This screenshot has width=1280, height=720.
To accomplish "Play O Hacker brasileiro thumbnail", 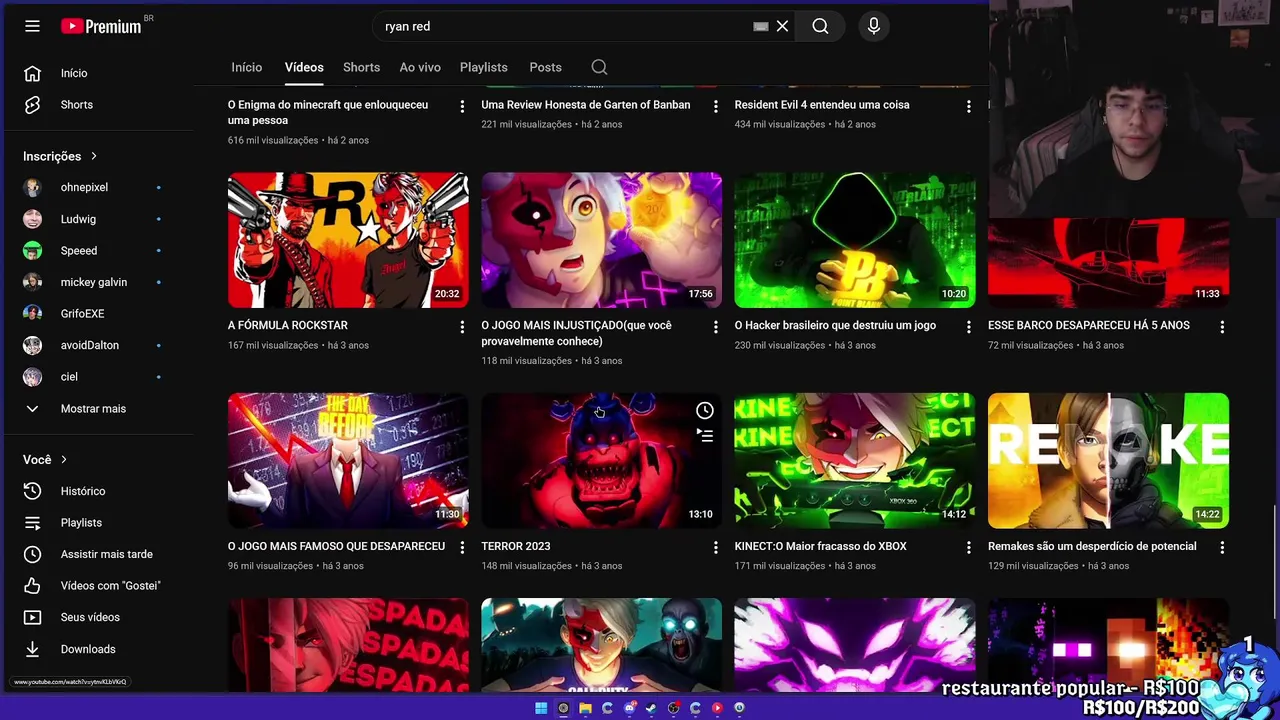I will [855, 240].
